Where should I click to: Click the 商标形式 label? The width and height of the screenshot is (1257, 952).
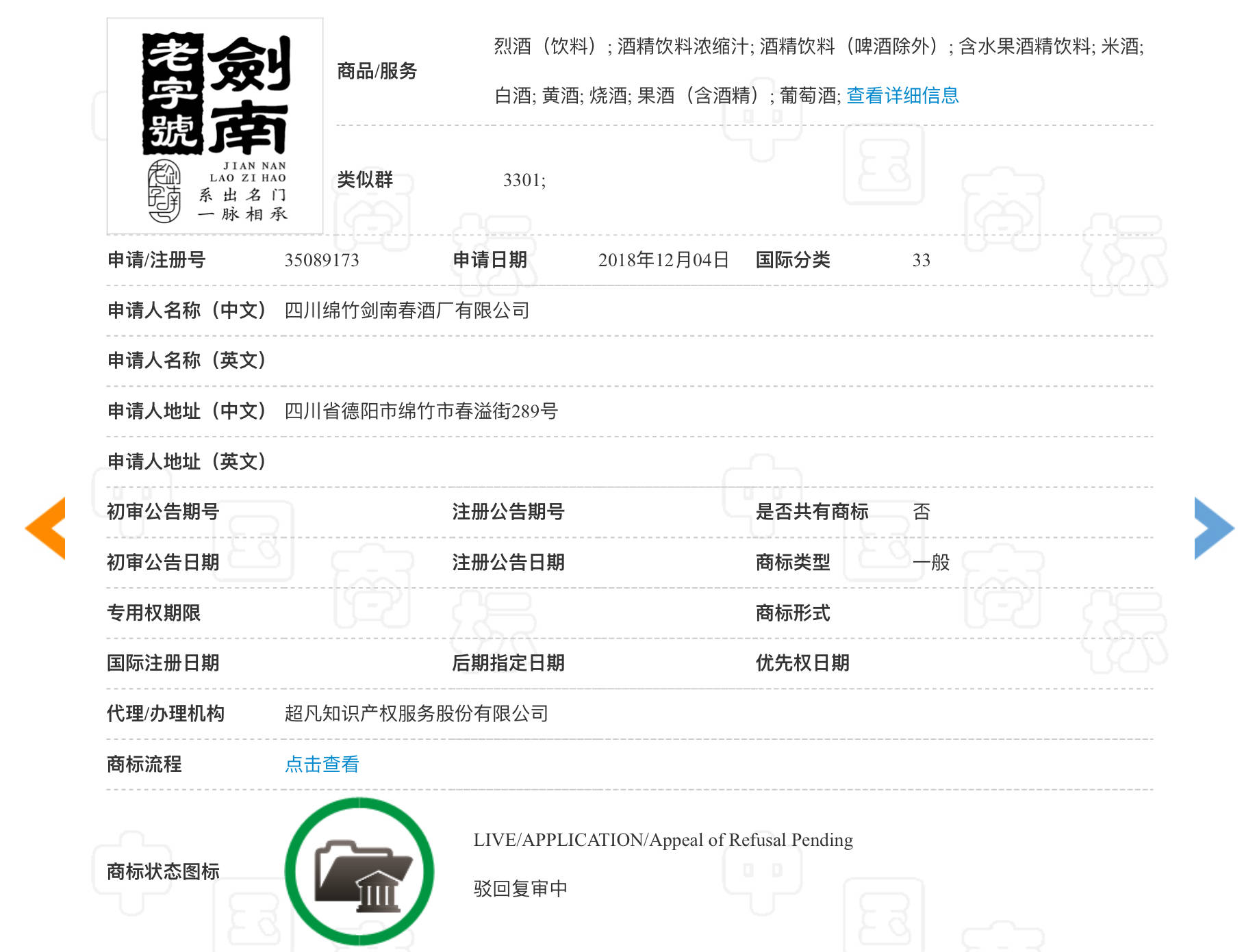(793, 613)
